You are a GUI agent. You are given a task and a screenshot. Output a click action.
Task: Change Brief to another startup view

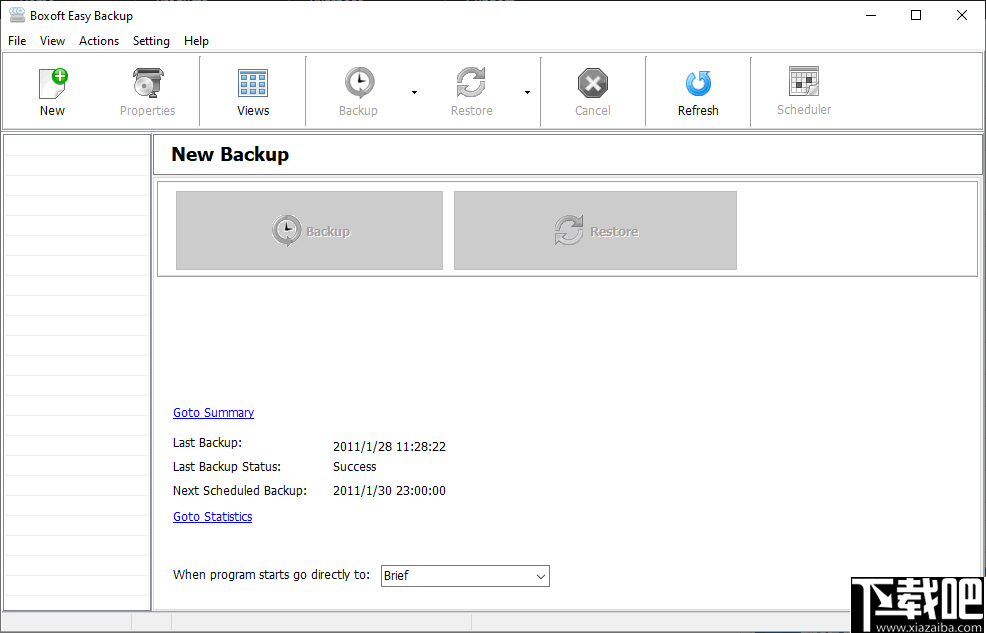click(x=465, y=576)
